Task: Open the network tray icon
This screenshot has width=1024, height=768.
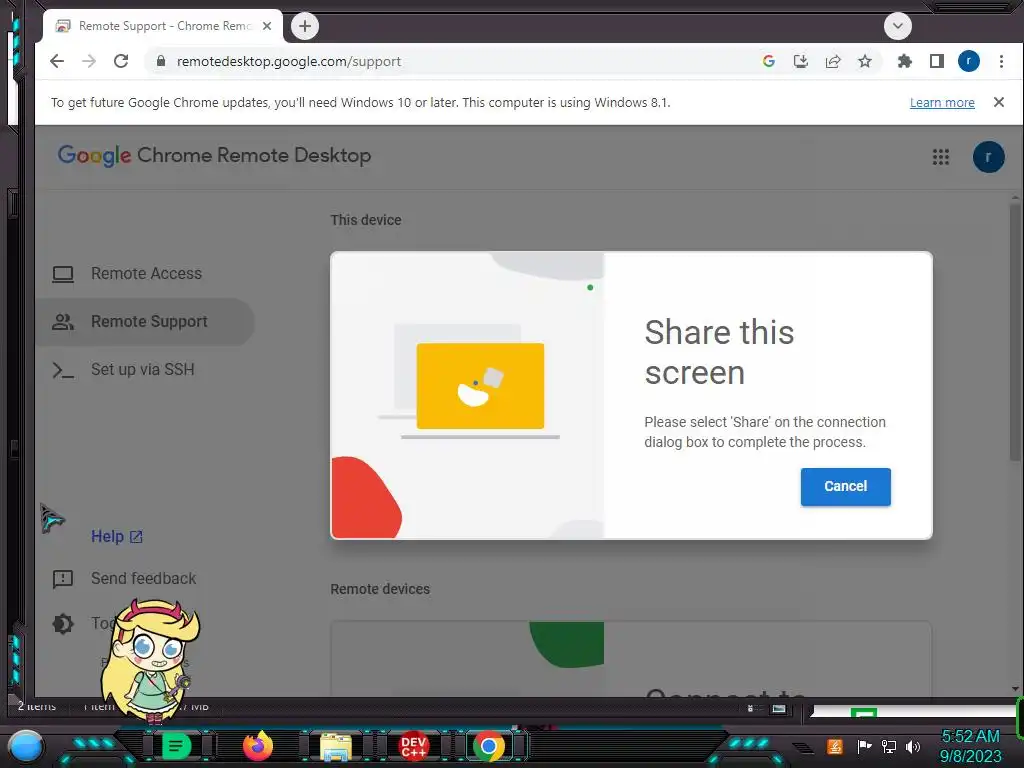Action: tap(889, 746)
